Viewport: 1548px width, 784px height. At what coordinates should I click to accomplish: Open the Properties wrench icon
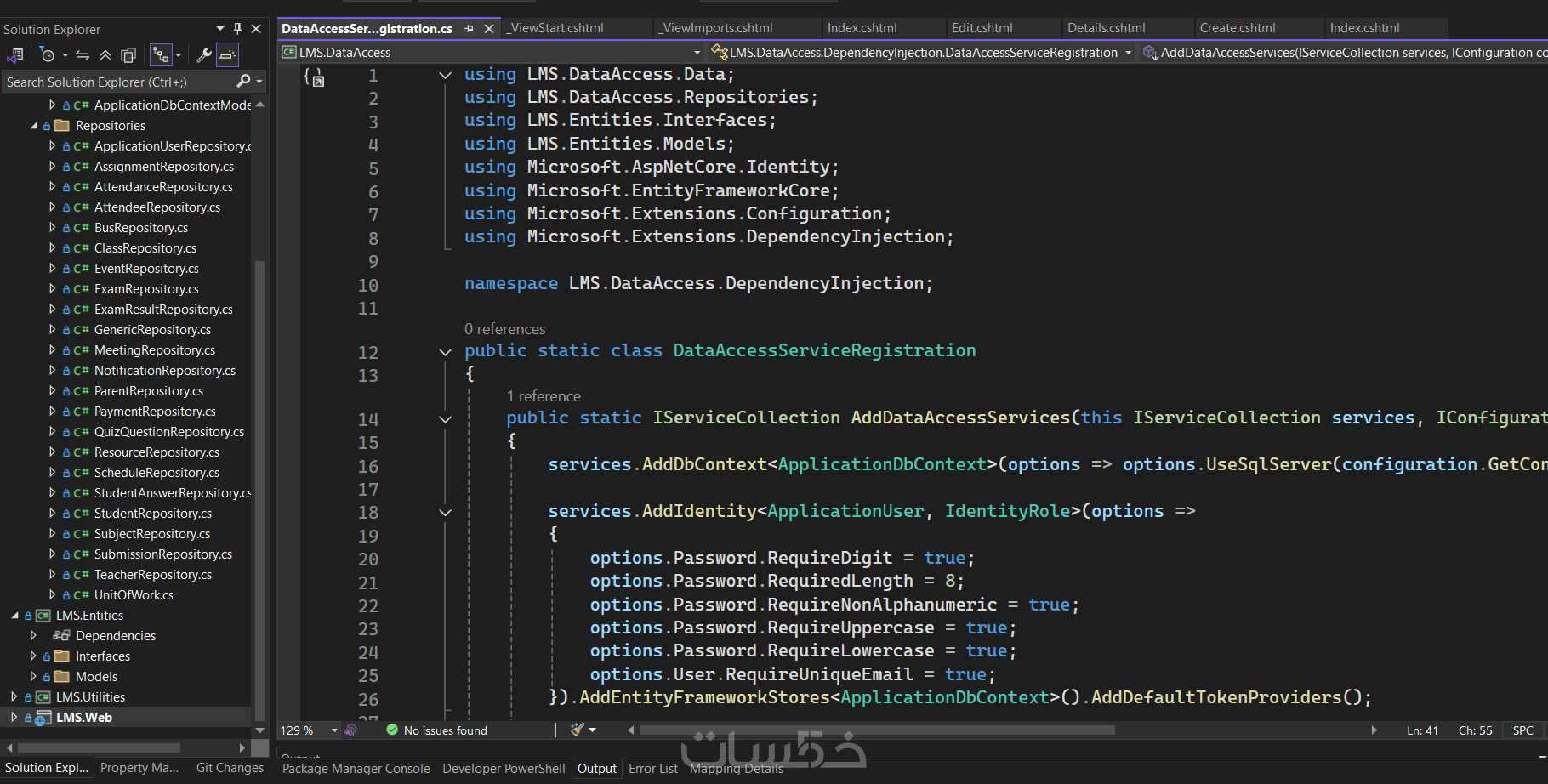204,55
